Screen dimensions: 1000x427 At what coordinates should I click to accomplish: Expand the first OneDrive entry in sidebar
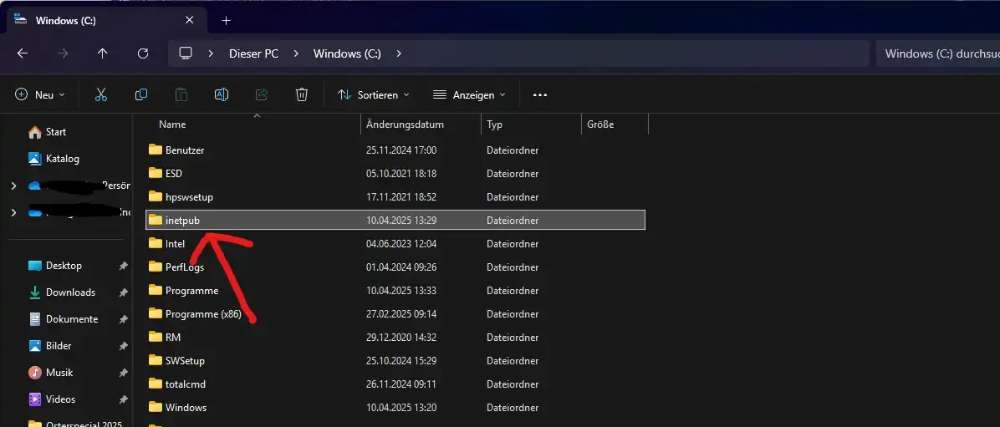(x=13, y=185)
